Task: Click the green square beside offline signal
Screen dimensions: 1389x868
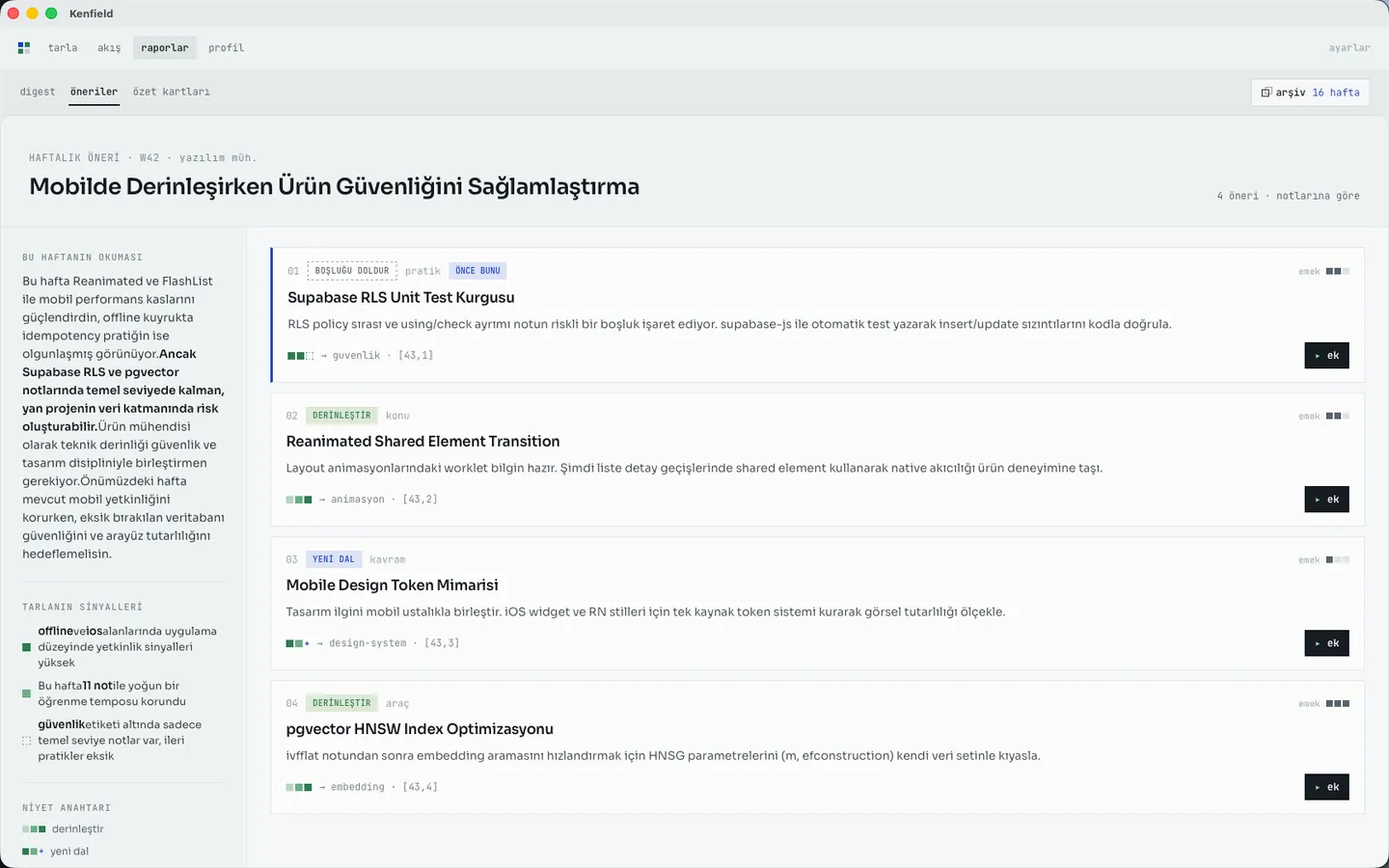Action: pyautogui.click(x=27, y=647)
